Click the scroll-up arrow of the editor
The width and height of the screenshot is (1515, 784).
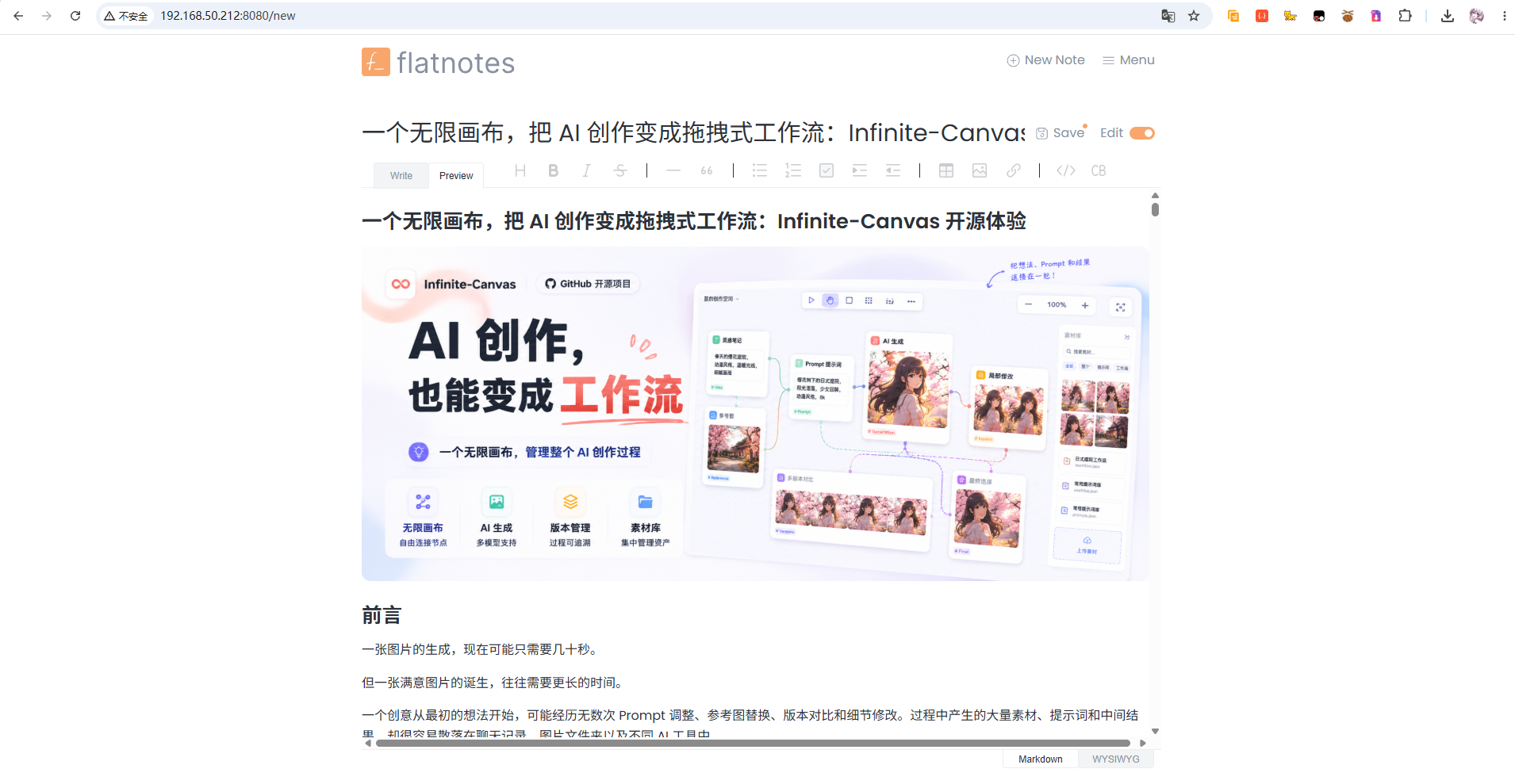coord(1155,195)
